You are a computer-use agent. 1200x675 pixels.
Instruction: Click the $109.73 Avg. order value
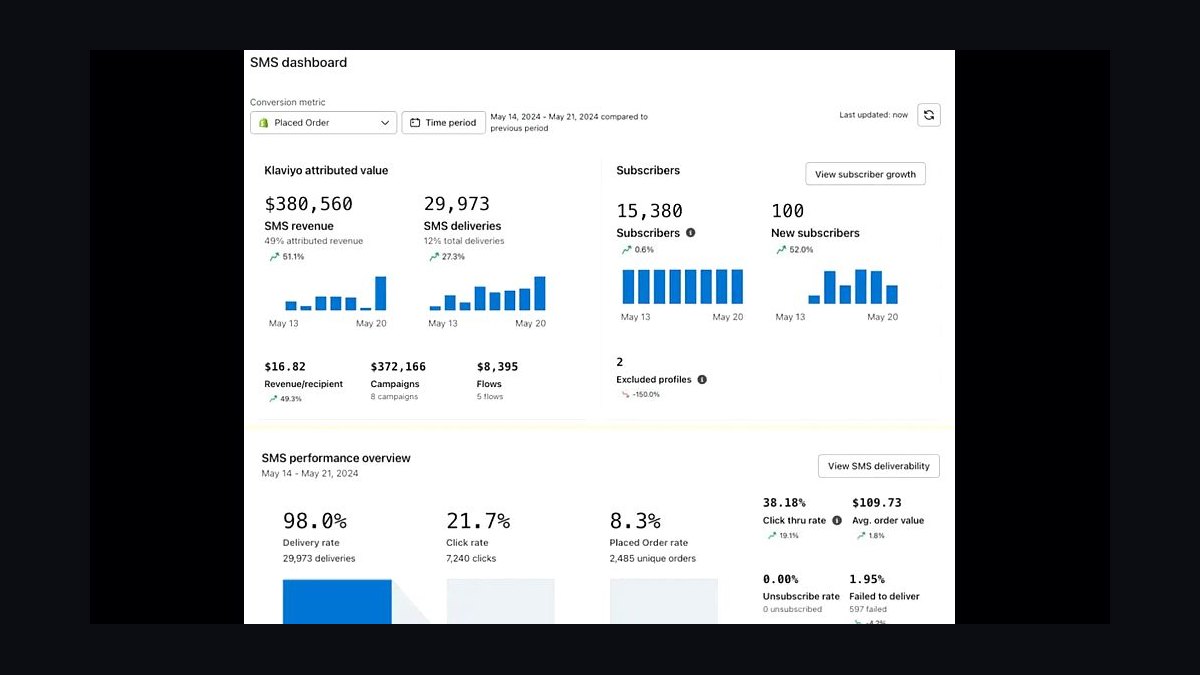coord(876,503)
